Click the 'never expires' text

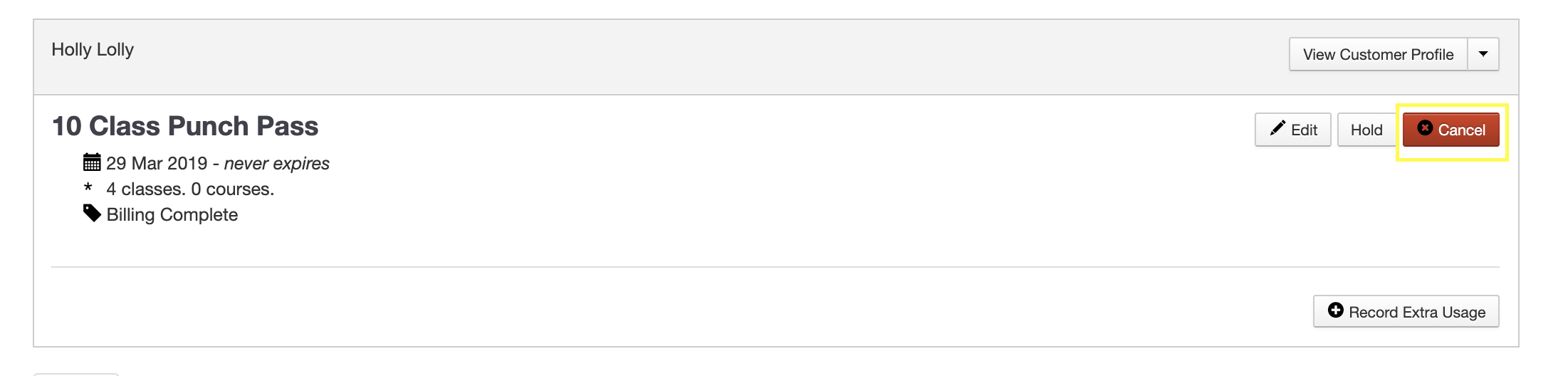[x=276, y=163]
